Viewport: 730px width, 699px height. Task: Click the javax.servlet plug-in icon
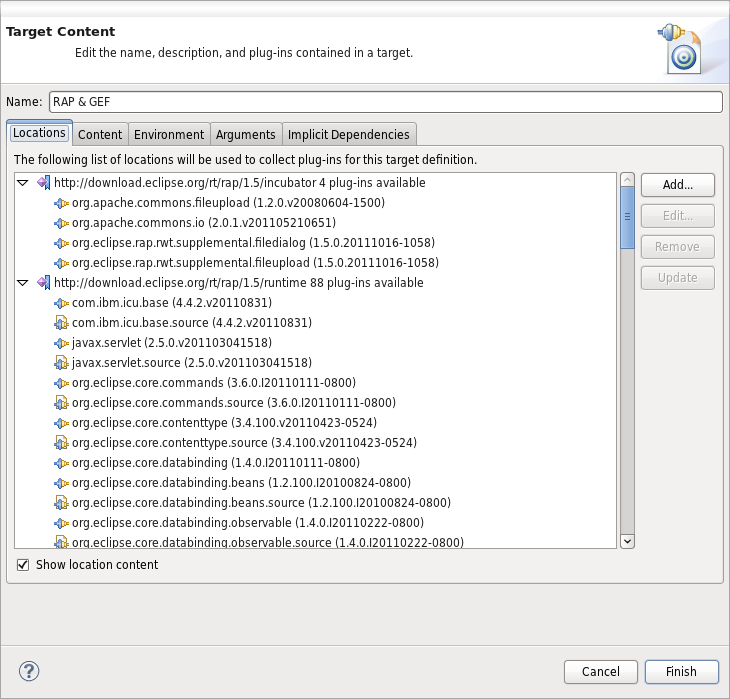tap(61, 343)
